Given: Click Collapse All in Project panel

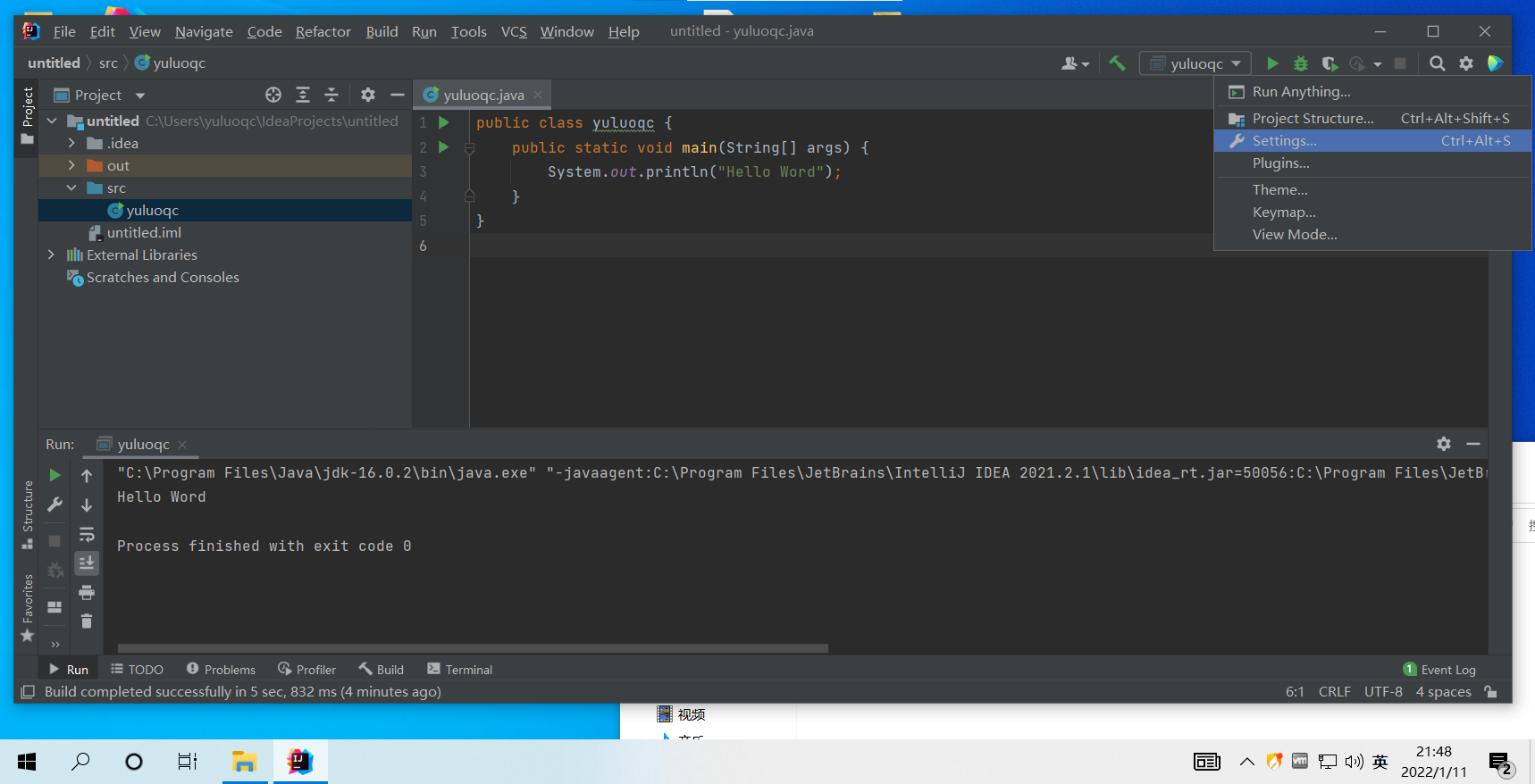Looking at the screenshot, I should (331, 95).
